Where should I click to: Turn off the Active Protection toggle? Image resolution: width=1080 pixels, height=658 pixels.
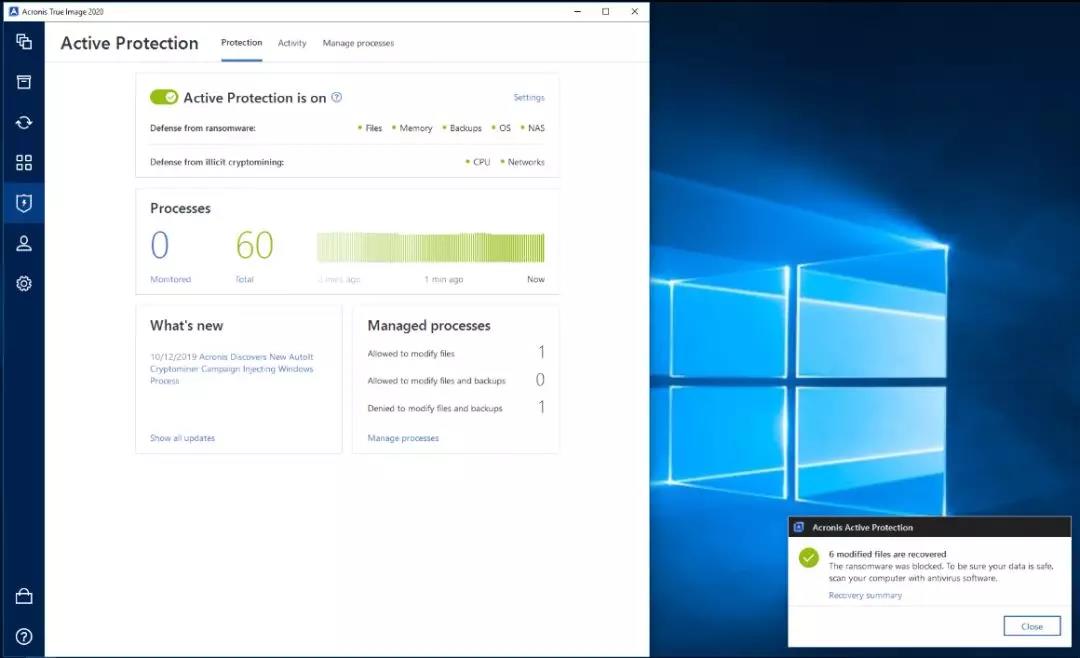(x=164, y=97)
